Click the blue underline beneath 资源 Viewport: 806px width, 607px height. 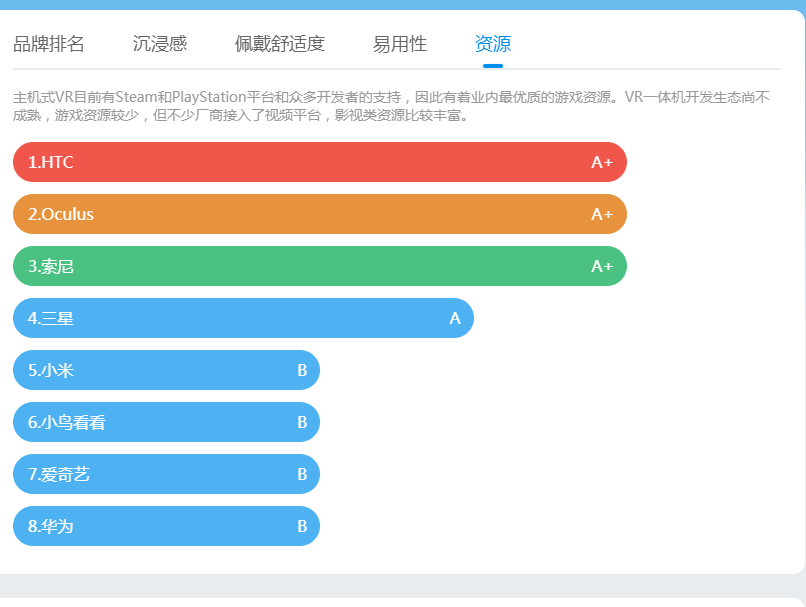tap(493, 66)
